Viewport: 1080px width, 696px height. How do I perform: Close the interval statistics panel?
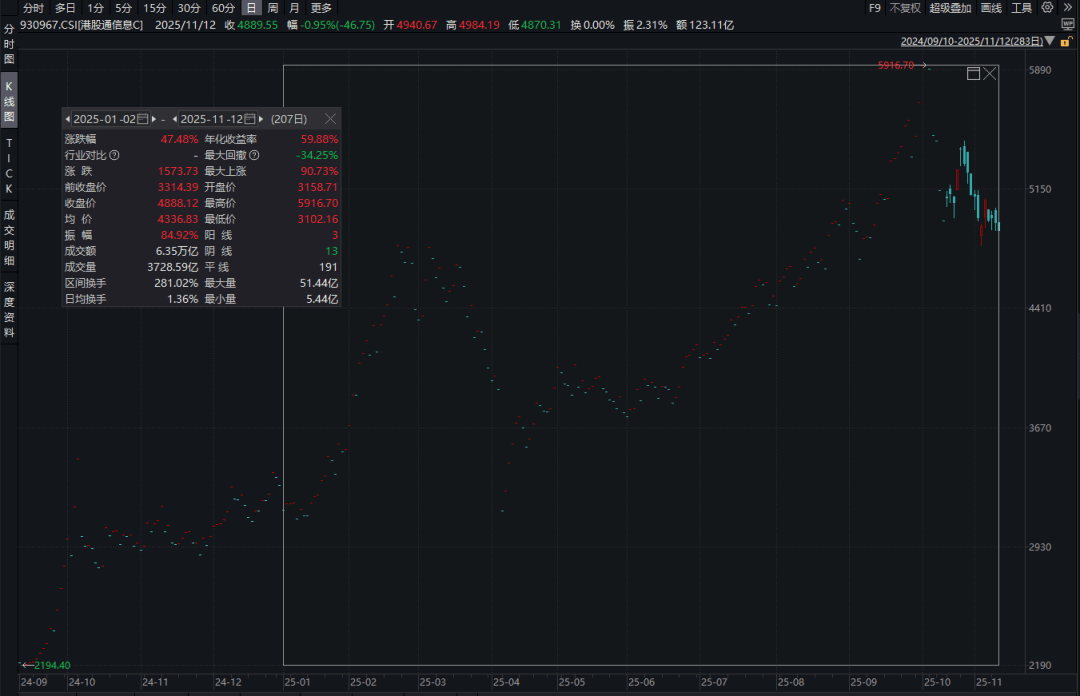330,119
